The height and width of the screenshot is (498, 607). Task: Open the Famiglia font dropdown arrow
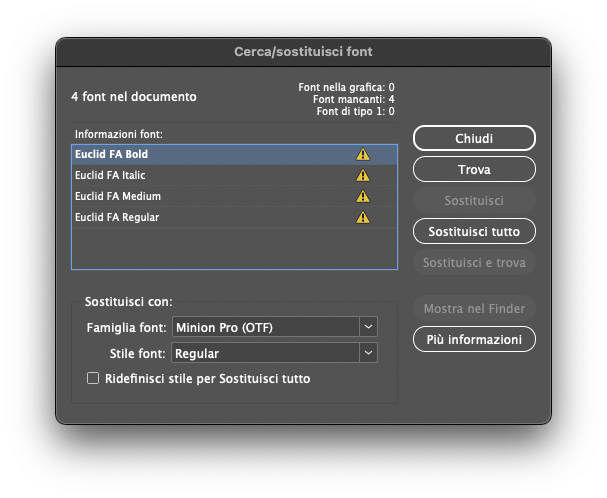click(x=368, y=327)
